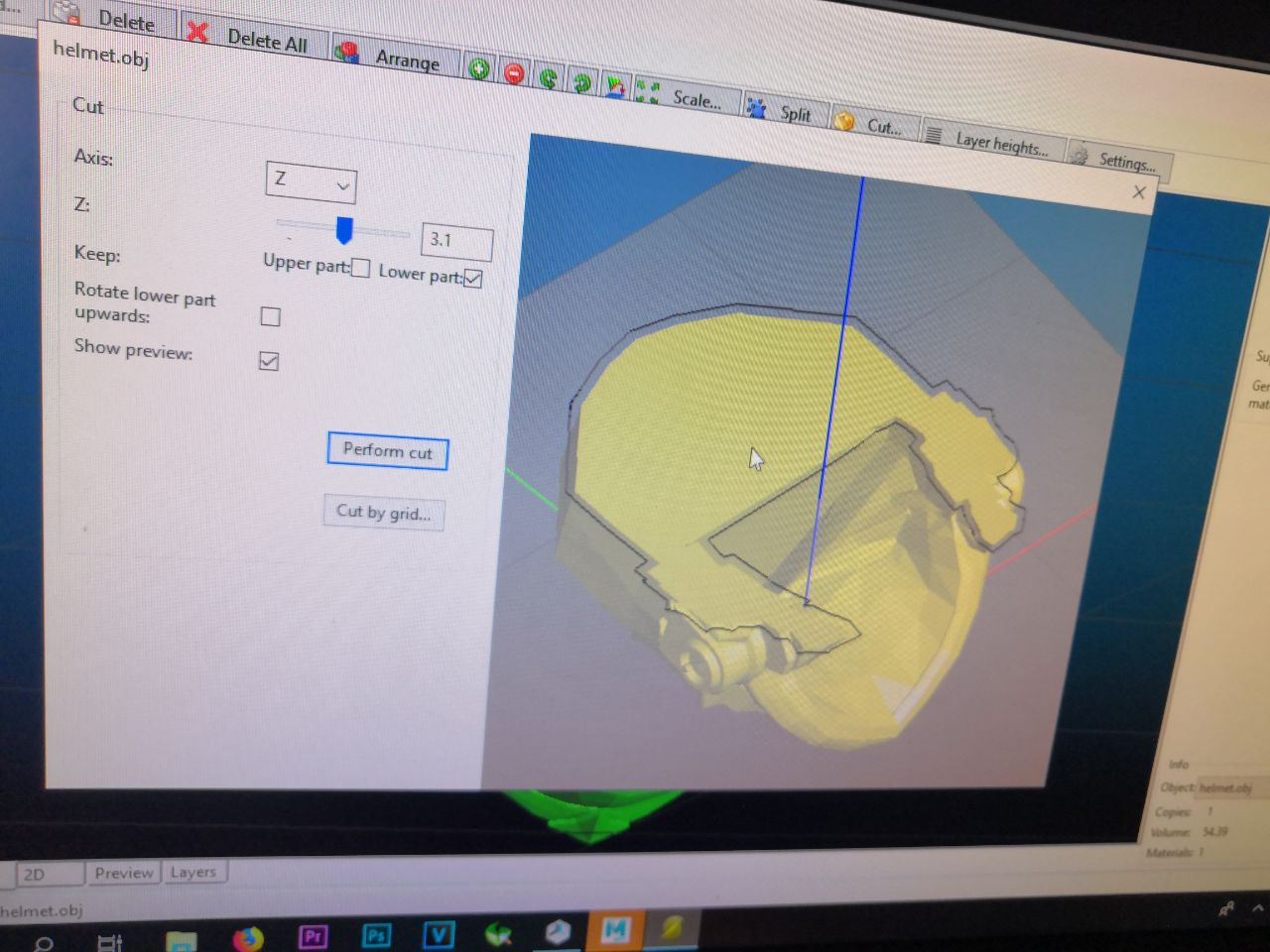Image resolution: width=1270 pixels, height=952 pixels.
Task: Click the rotate-around-axis icon before the Scale icon
Action: pyautogui.click(x=615, y=86)
